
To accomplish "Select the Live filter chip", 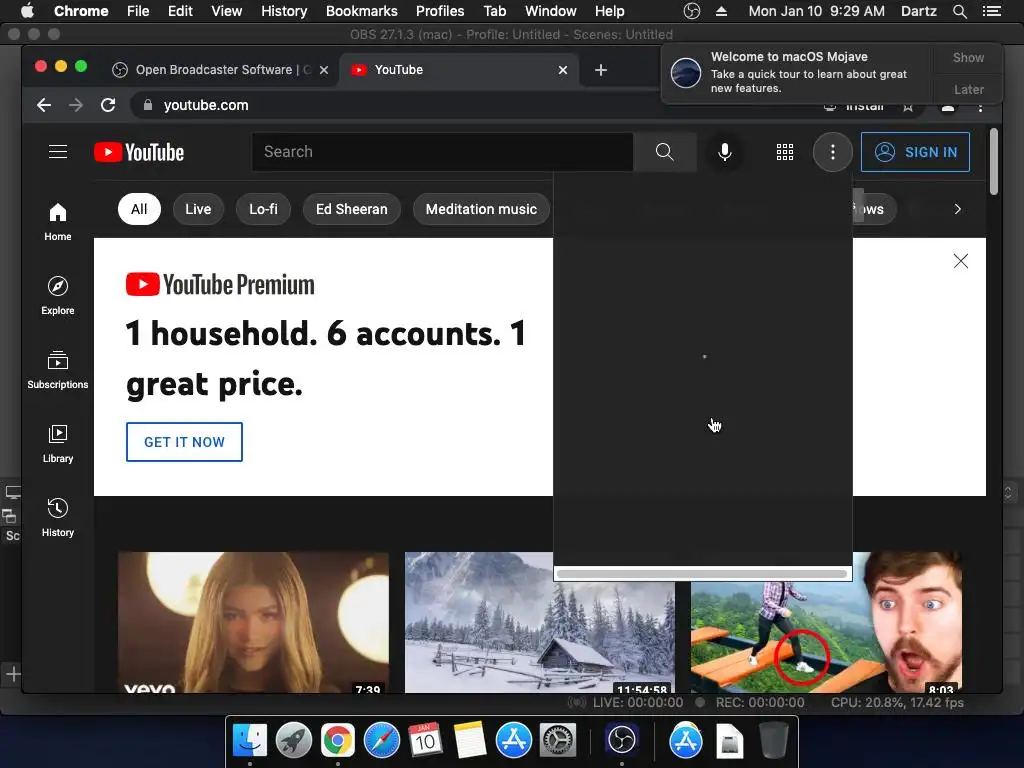I will [198, 209].
